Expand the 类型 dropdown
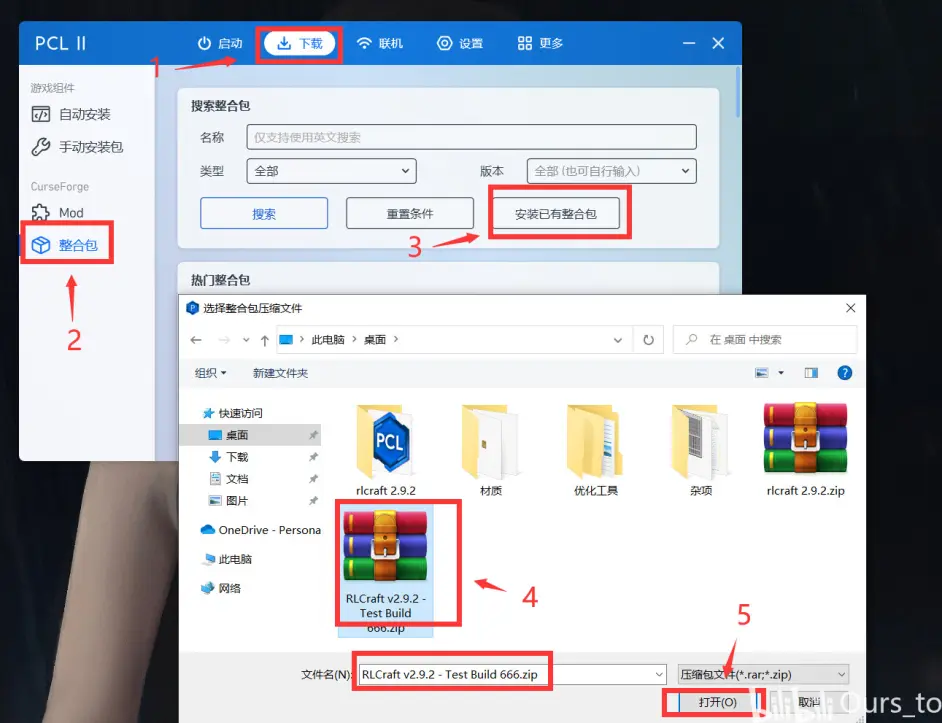 click(331, 171)
